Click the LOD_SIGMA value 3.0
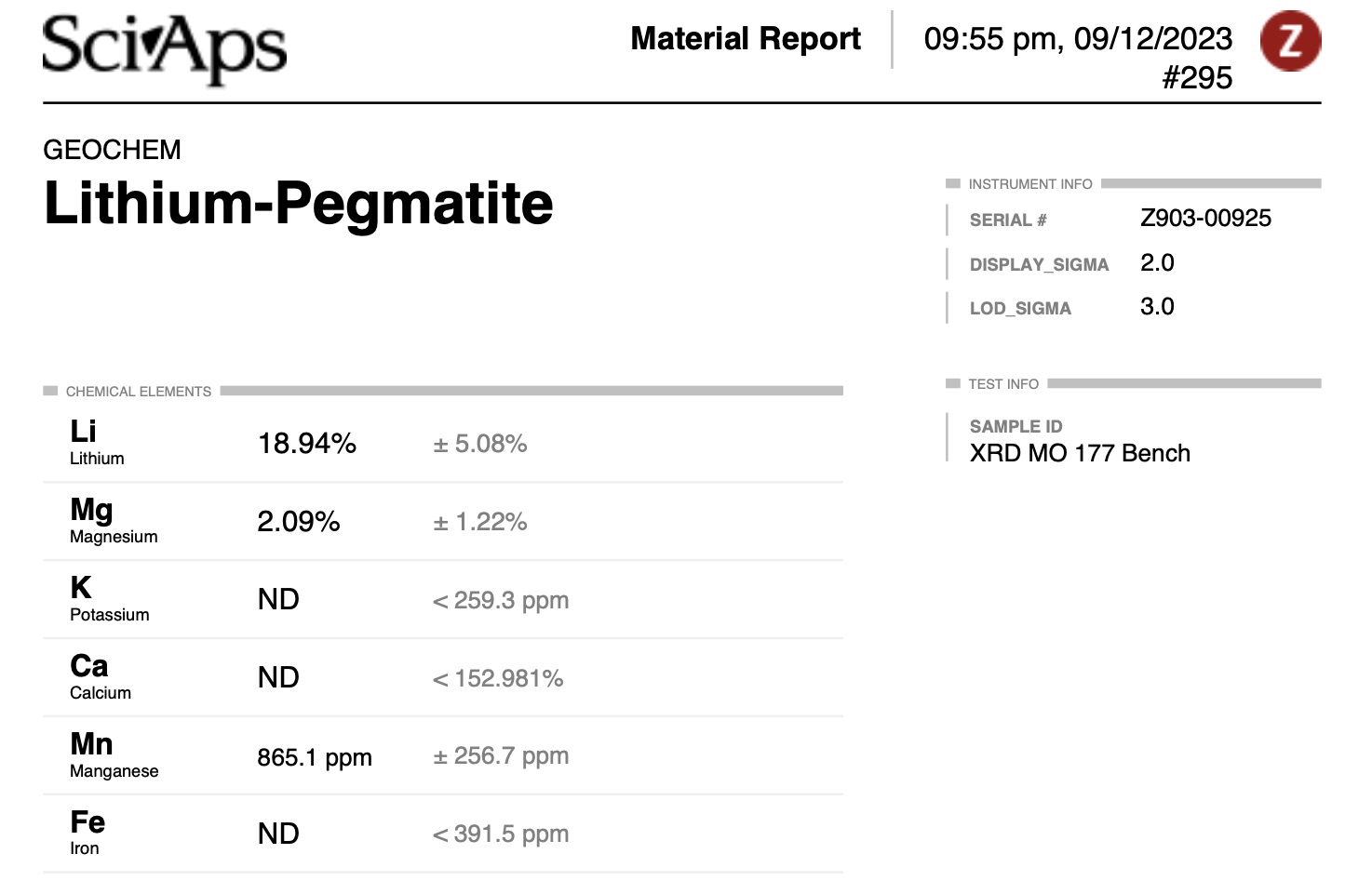1372x894 pixels. 1157,307
